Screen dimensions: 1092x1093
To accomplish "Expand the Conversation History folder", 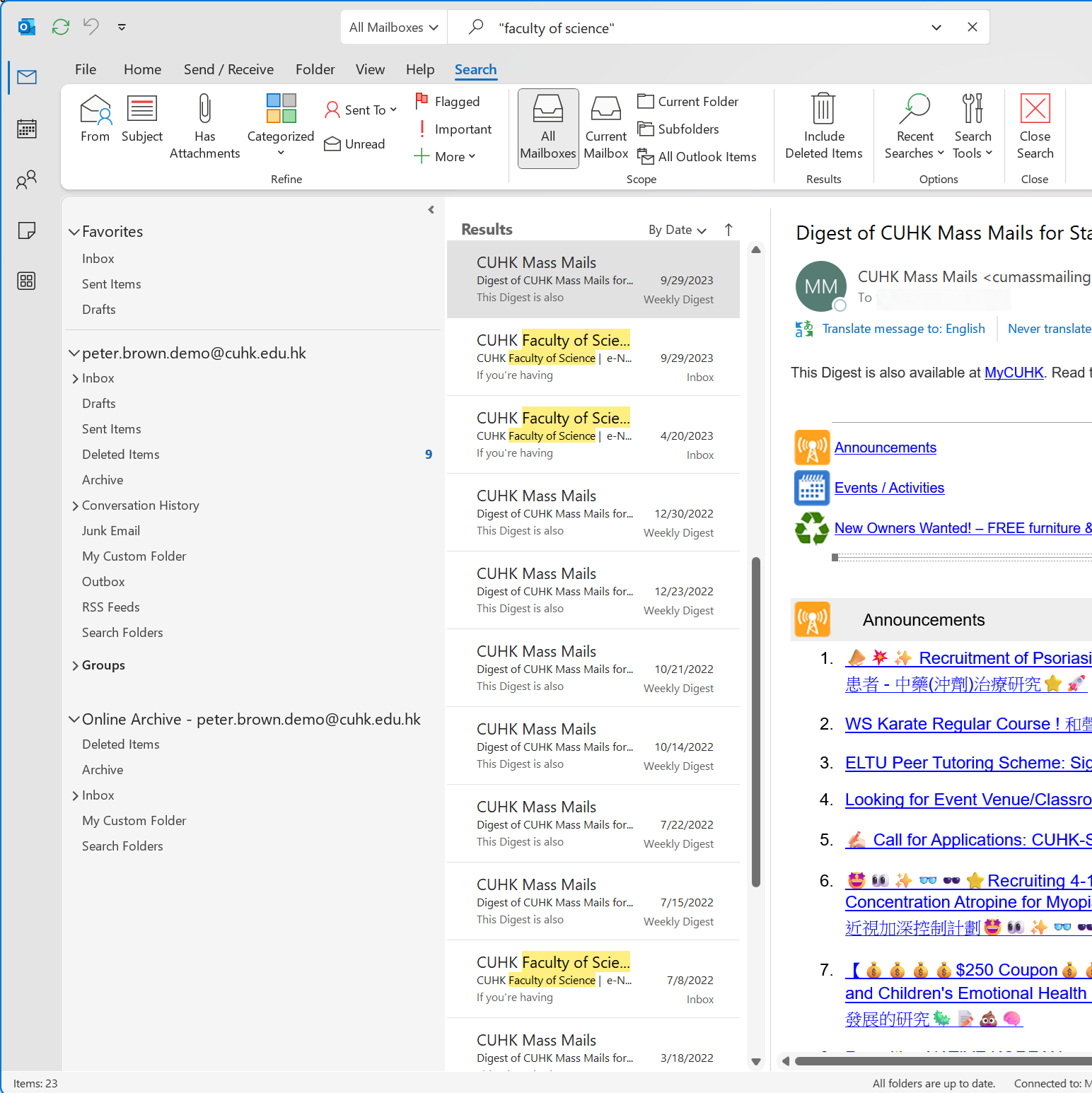I will pyautogui.click(x=76, y=505).
